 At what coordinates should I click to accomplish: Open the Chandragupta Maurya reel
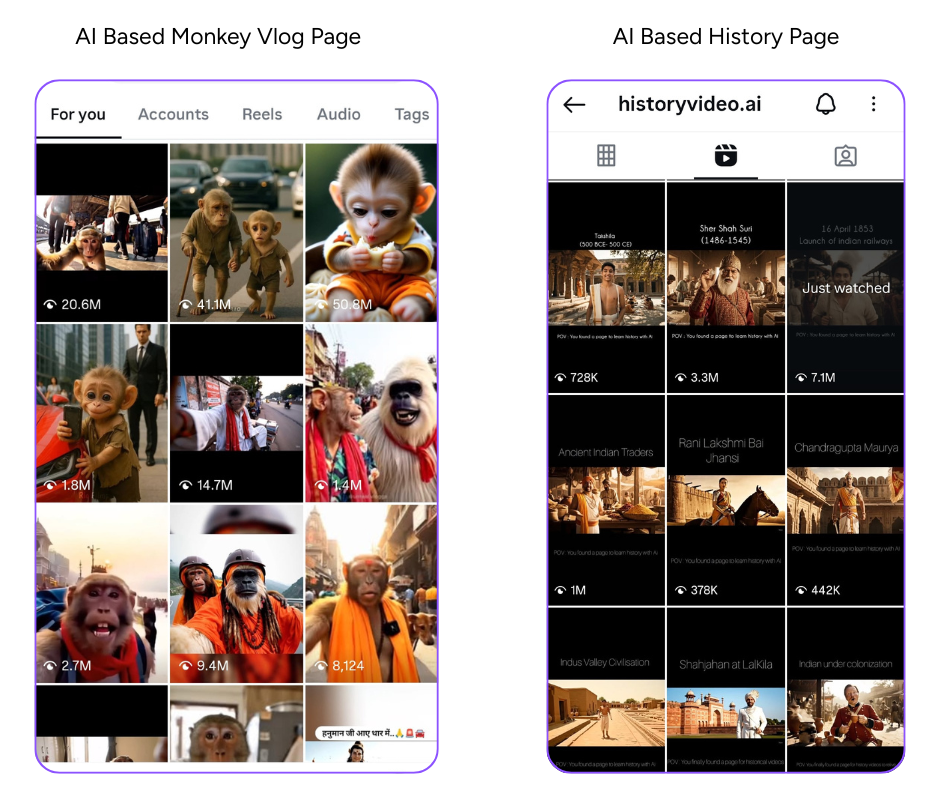pyautogui.click(x=846, y=500)
